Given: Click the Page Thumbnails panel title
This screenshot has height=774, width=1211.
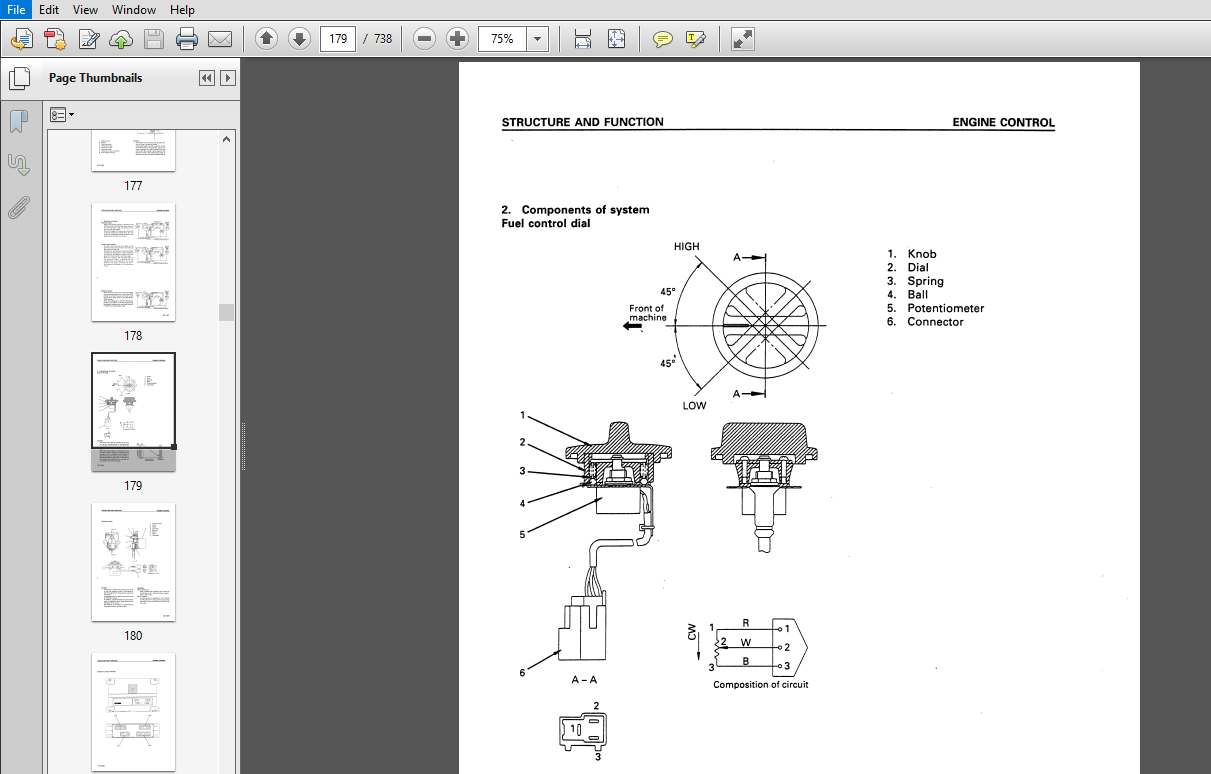Looking at the screenshot, I should pyautogui.click(x=95, y=78).
